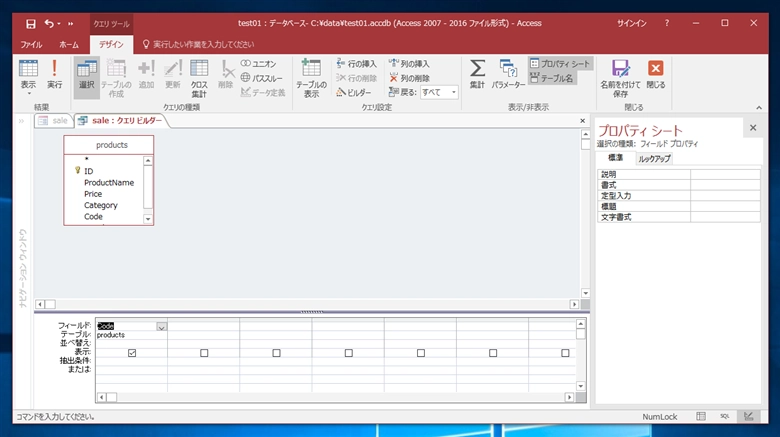Select the Standard (標準) property tab
Image resolution: width=780 pixels, height=437 pixels.
615,158
